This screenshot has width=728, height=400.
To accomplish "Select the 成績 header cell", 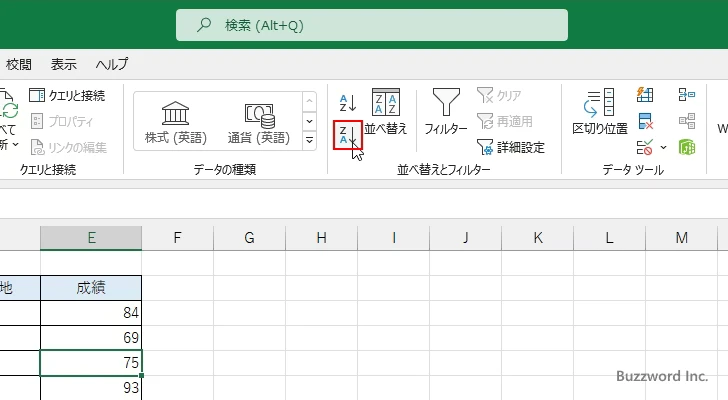I will 91,288.
